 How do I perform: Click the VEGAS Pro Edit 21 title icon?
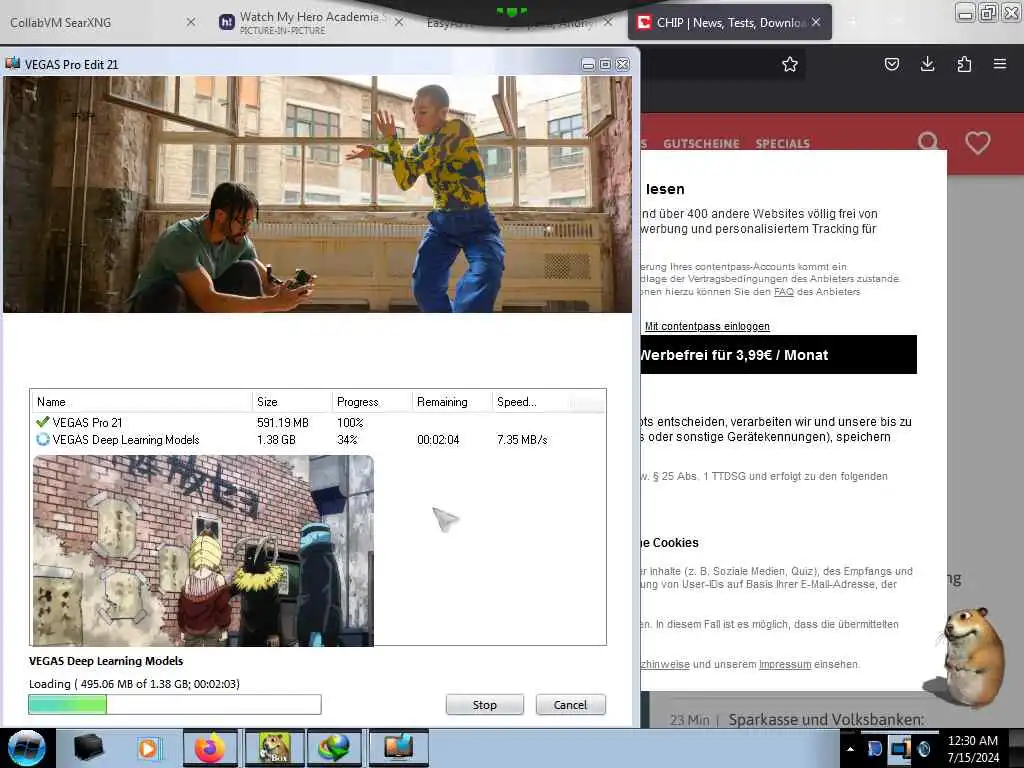coord(12,64)
